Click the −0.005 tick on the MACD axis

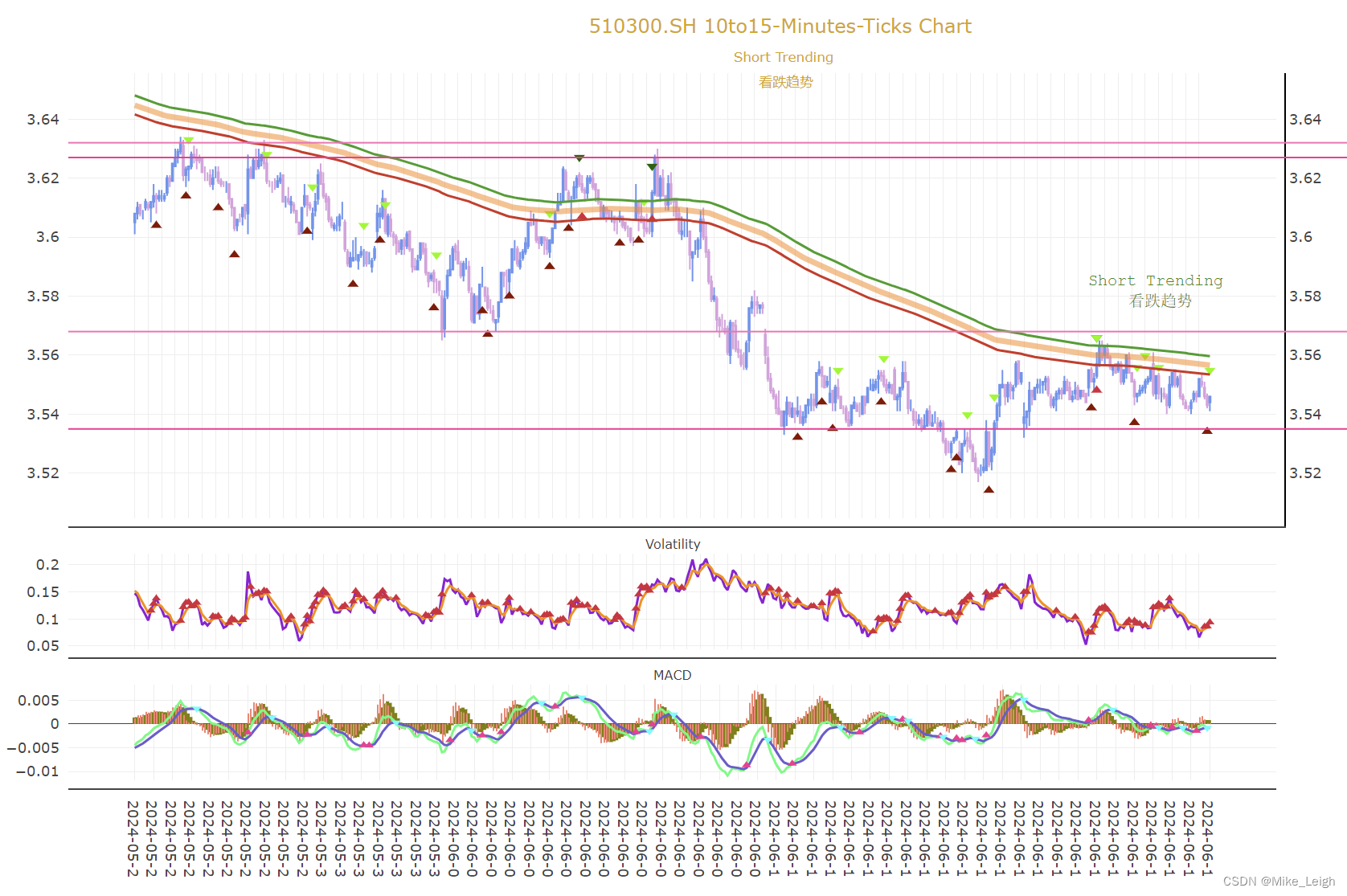pyautogui.click(x=34, y=748)
